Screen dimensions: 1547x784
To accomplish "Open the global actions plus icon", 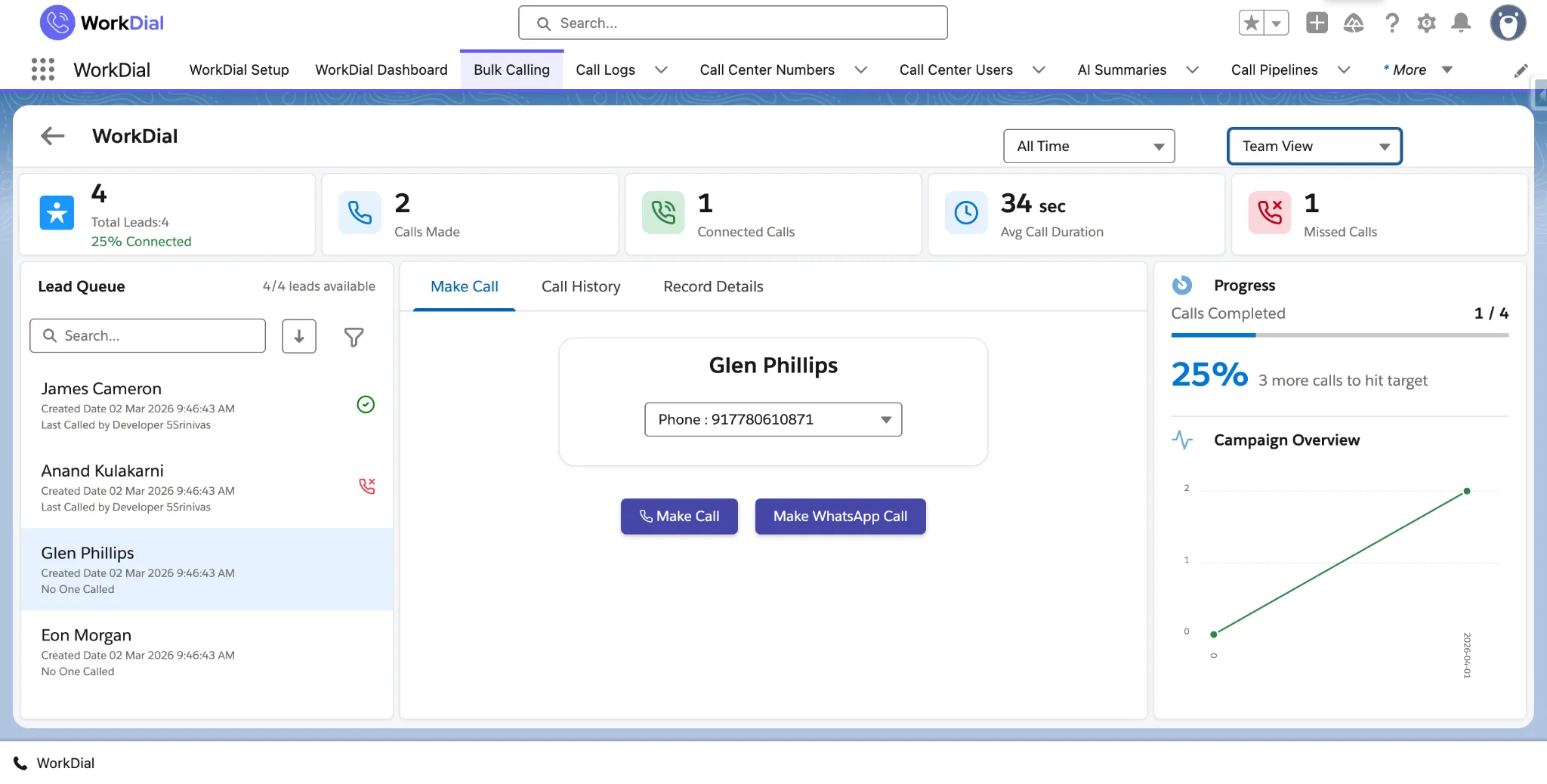I will 1317,23.
